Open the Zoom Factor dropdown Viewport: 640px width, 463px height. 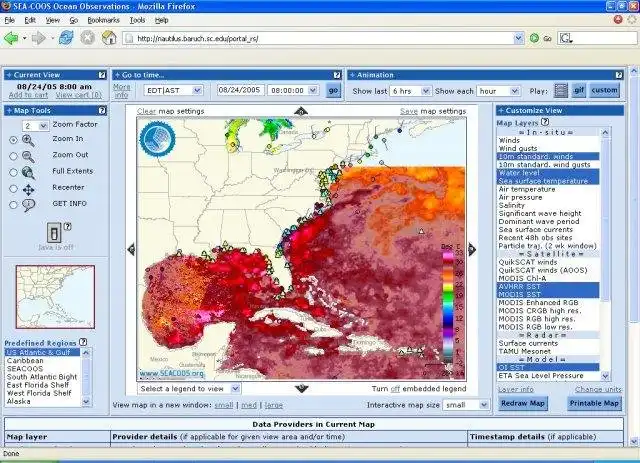coord(36,126)
